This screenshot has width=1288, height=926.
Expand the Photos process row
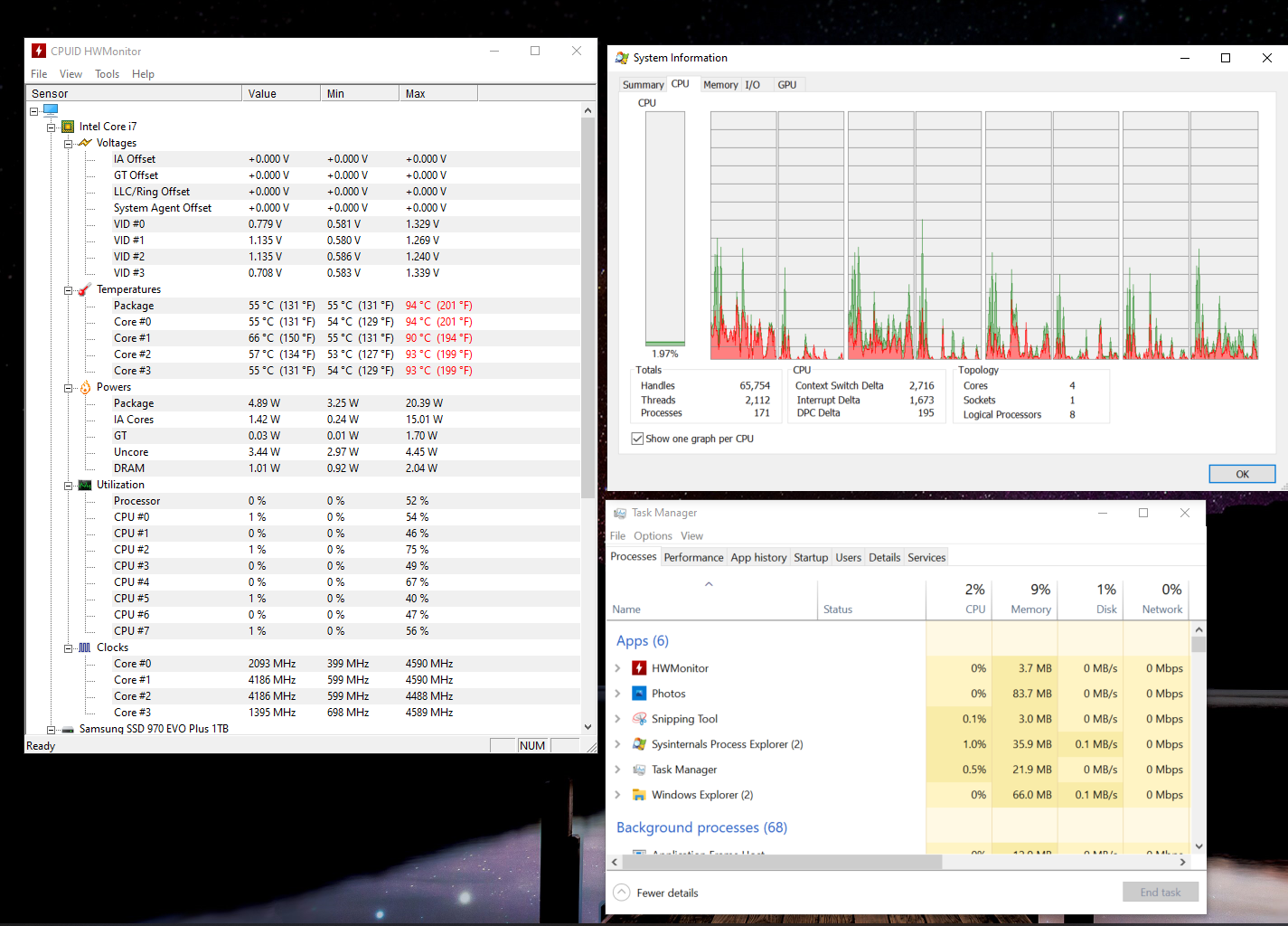pos(617,694)
